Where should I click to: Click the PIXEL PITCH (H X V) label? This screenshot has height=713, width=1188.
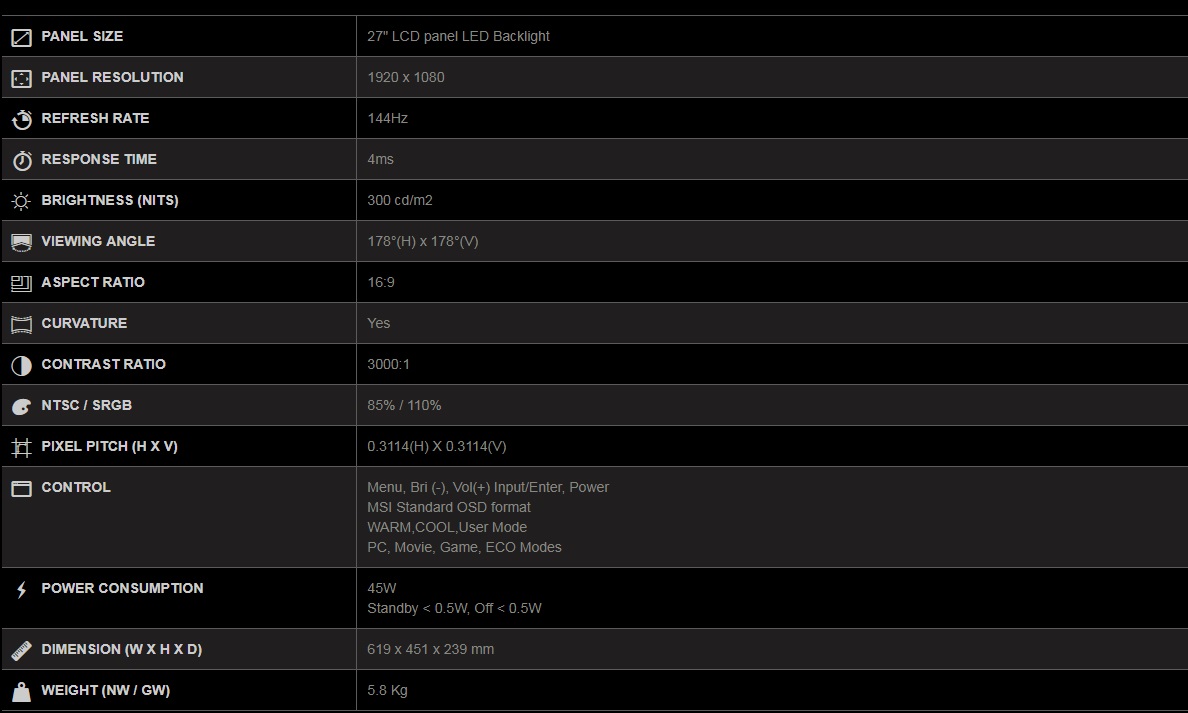click(109, 446)
